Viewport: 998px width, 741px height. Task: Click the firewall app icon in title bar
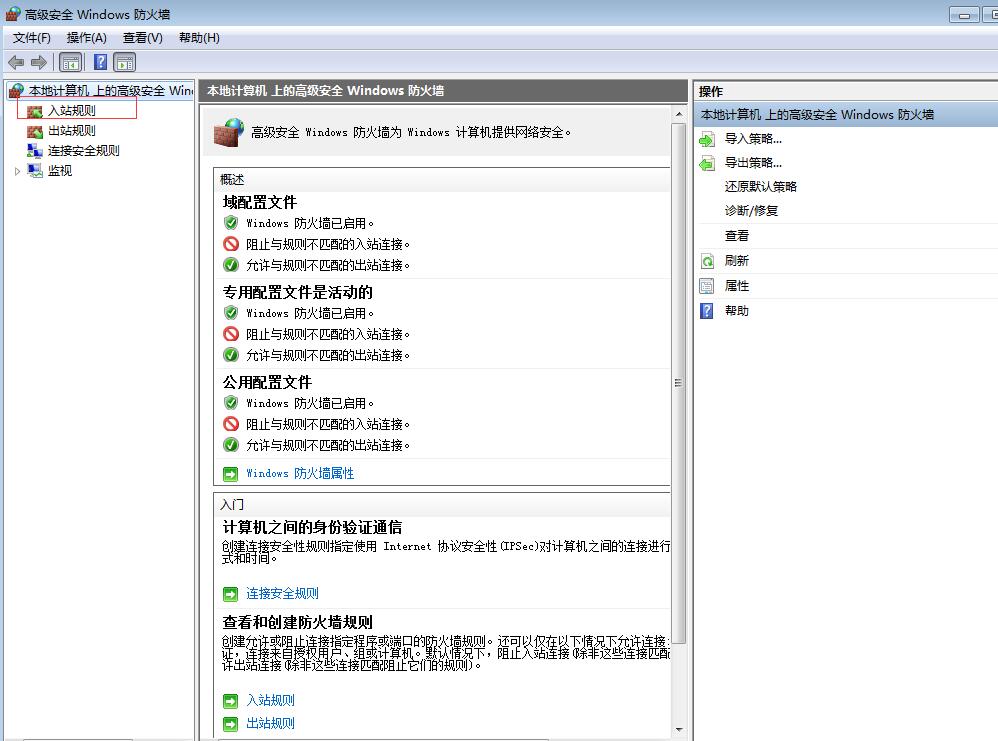pos(13,14)
